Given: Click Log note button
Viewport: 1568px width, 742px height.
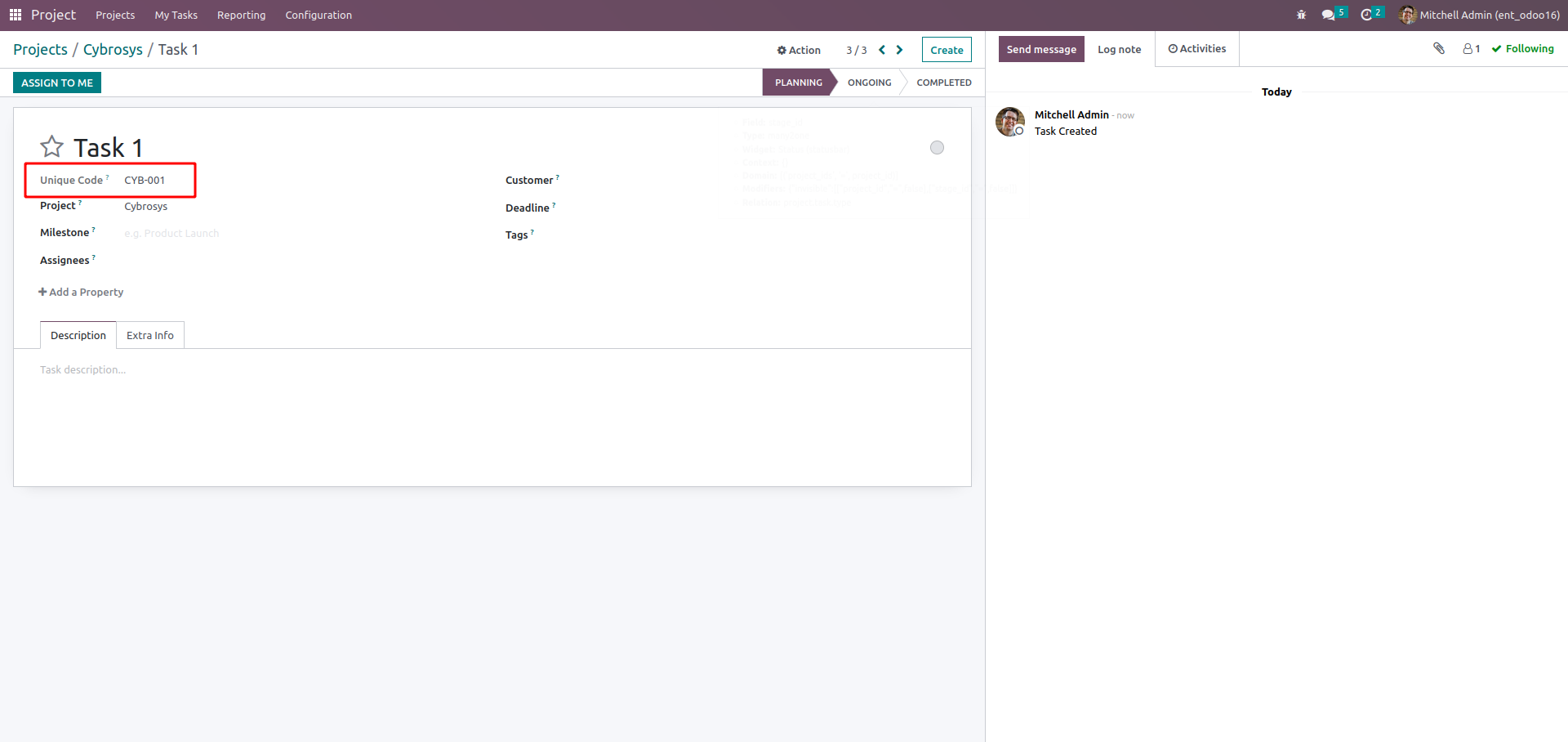Looking at the screenshot, I should [x=1119, y=49].
